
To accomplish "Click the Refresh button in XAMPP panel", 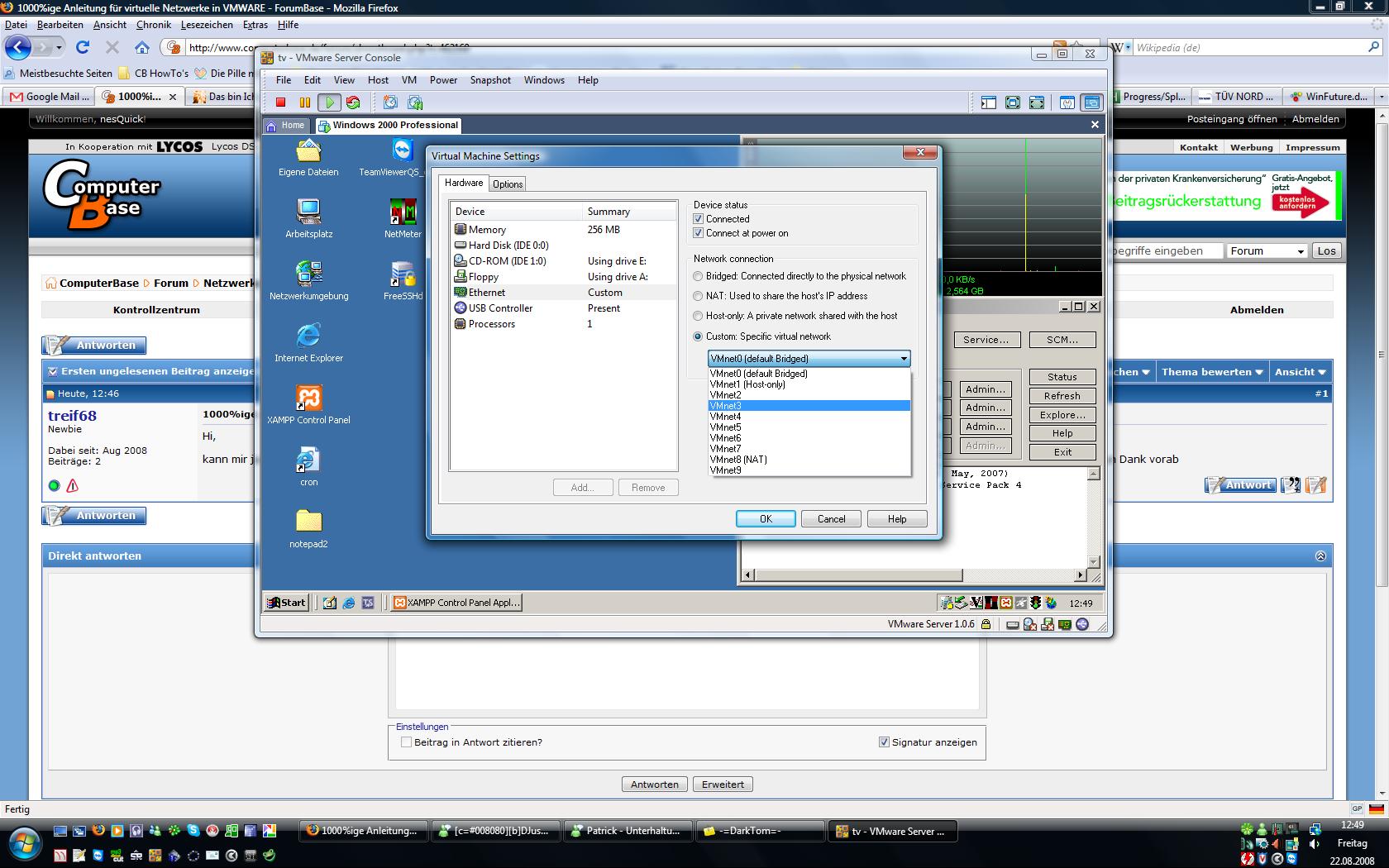I will click(x=1062, y=396).
